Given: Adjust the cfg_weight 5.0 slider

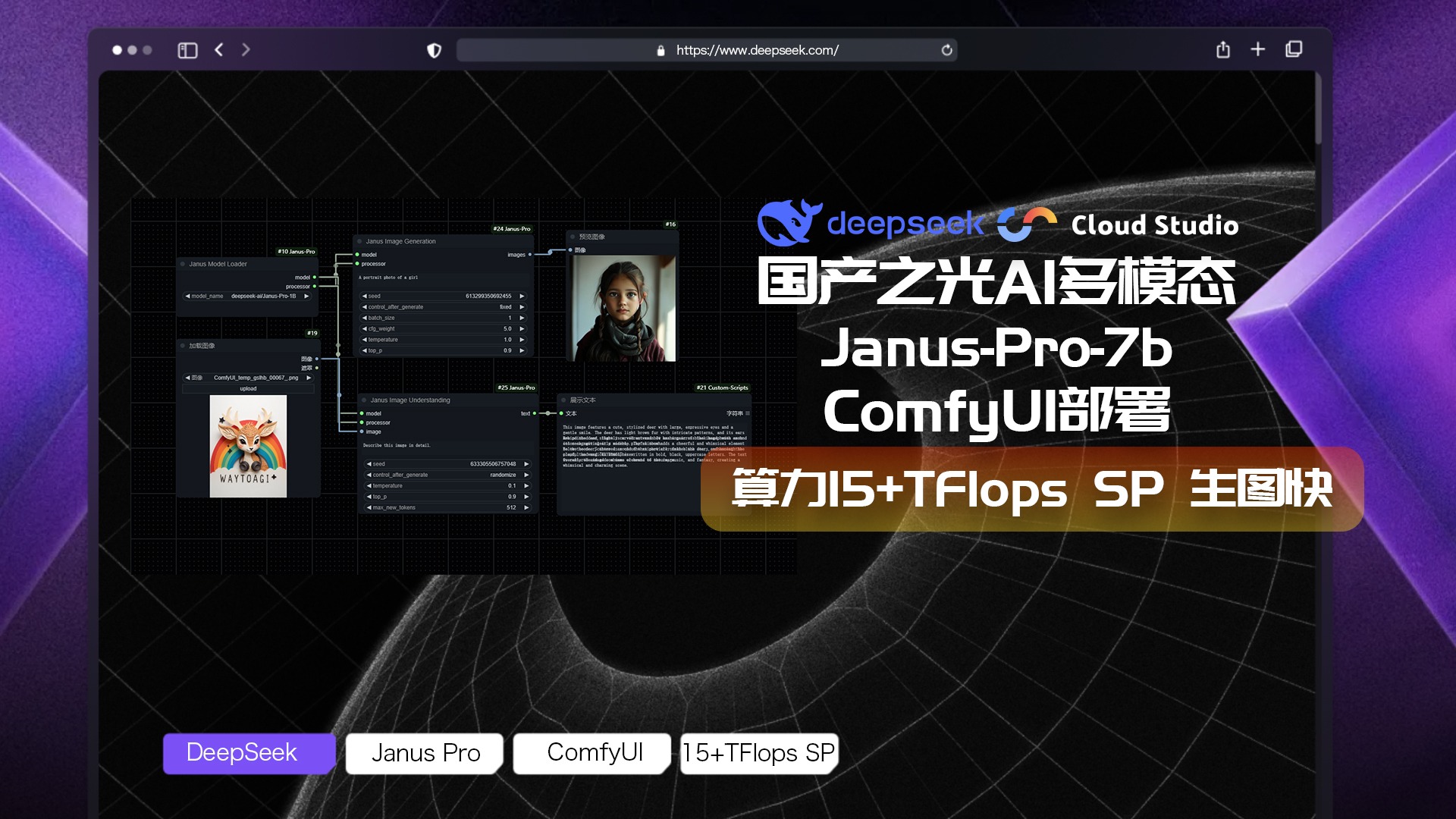Looking at the screenshot, I should pyautogui.click(x=444, y=328).
